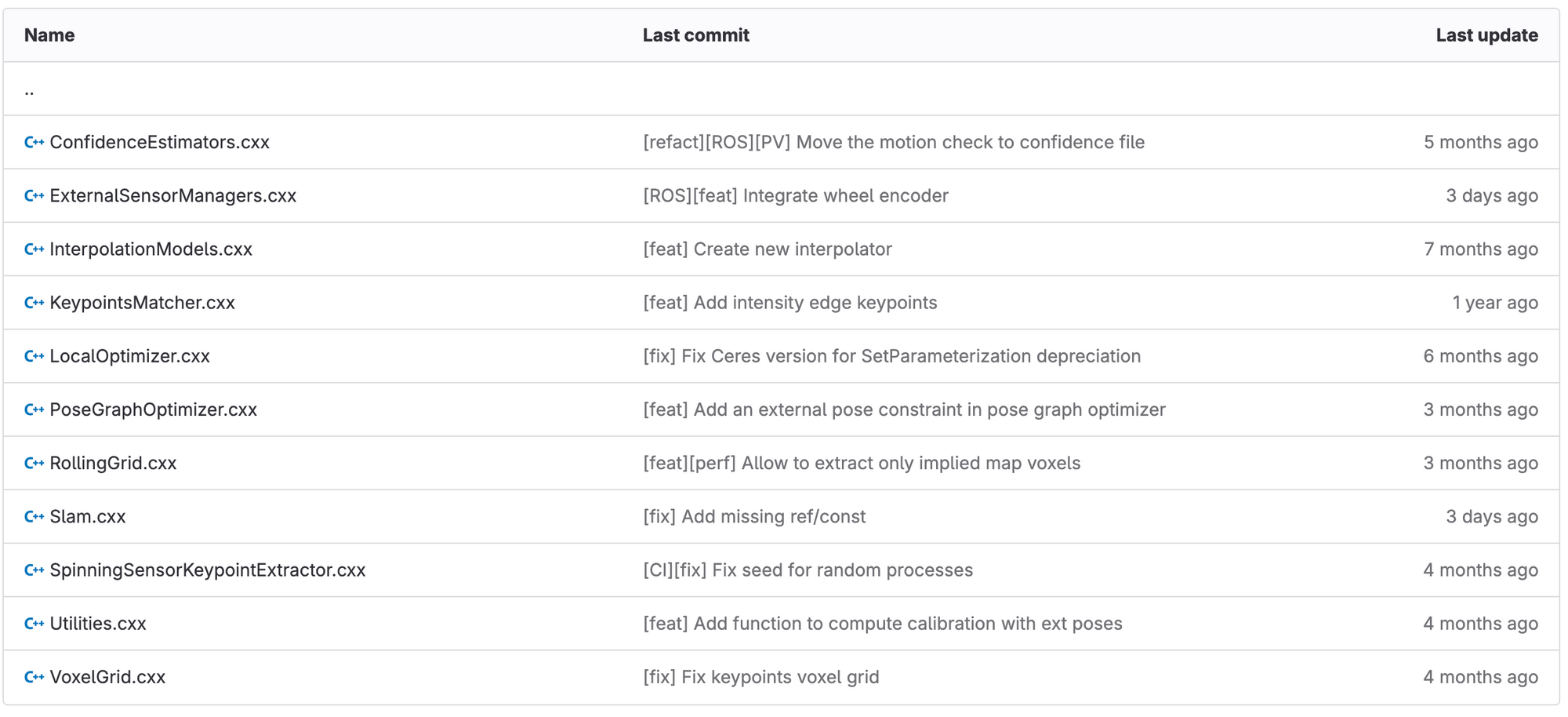
Task: Click '3 days ago' in ExternalSensorManagers row
Action: [1492, 195]
